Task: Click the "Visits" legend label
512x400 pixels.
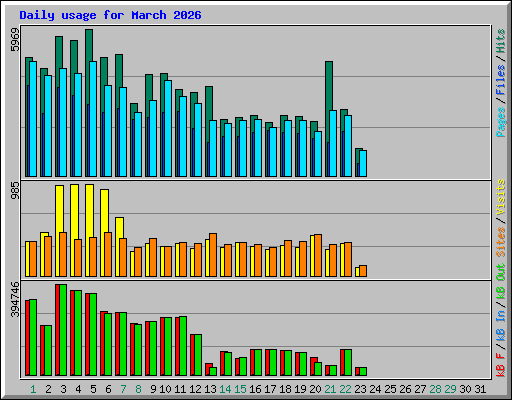Action: point(501,197)
